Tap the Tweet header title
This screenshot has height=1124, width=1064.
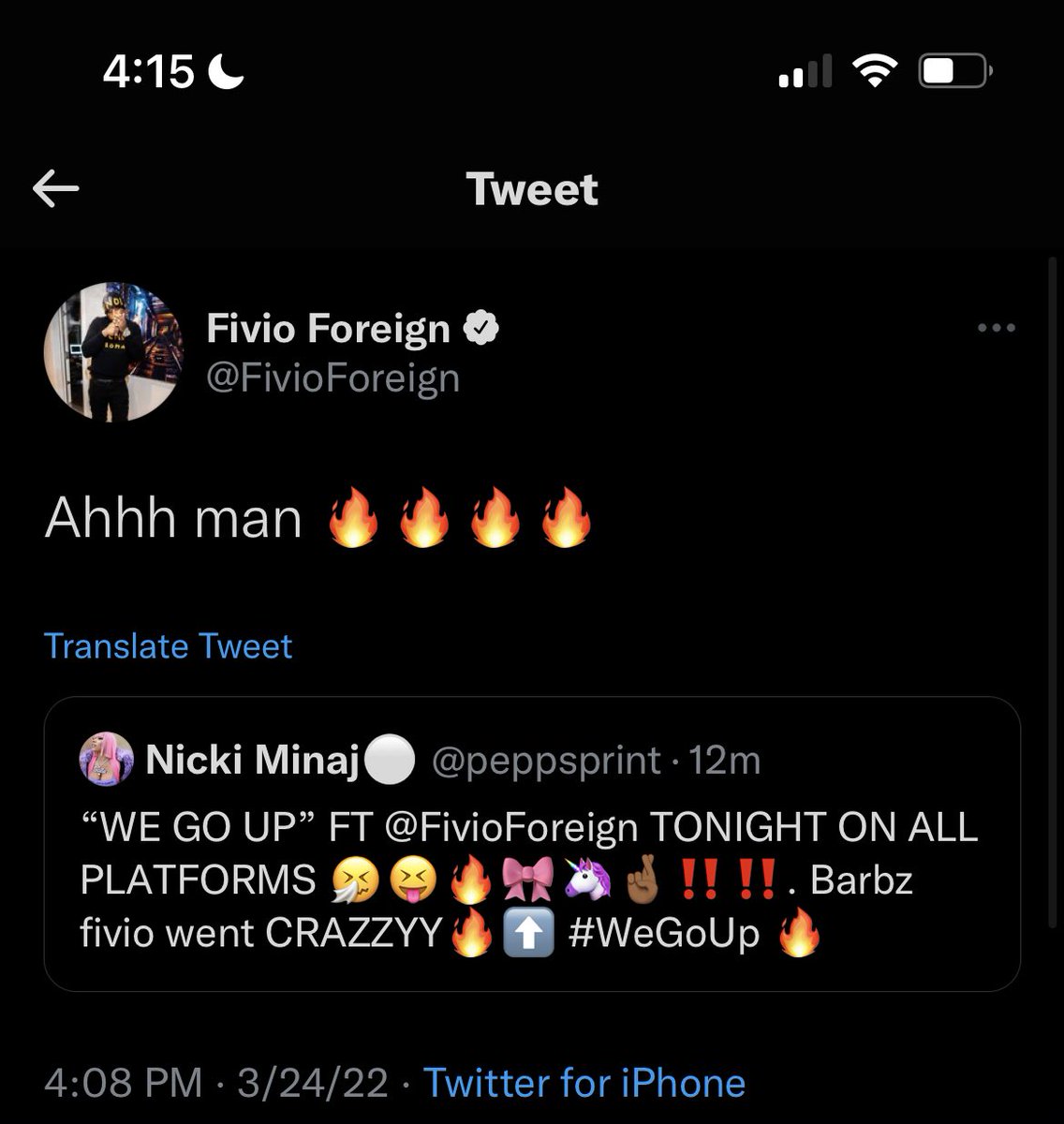[532, 189]
